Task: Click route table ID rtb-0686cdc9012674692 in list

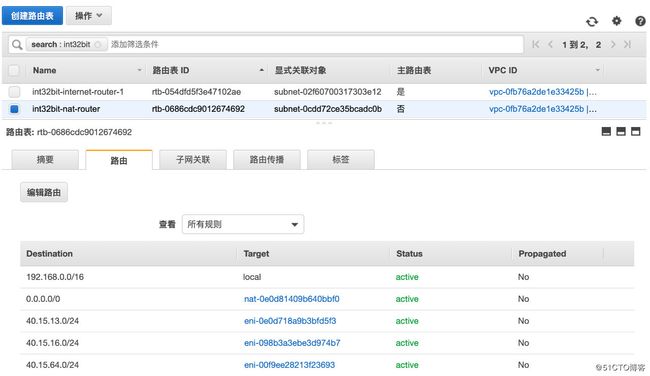Action: 198,109
